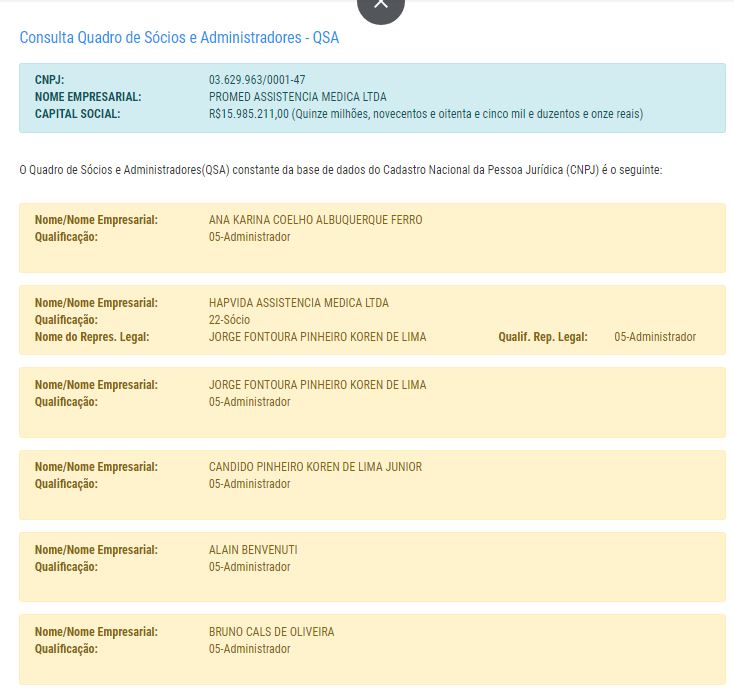The image size is (734, 696).
Task: Select the CNPJ number 03.629.963/0001-47
Action: click(257, 79)
